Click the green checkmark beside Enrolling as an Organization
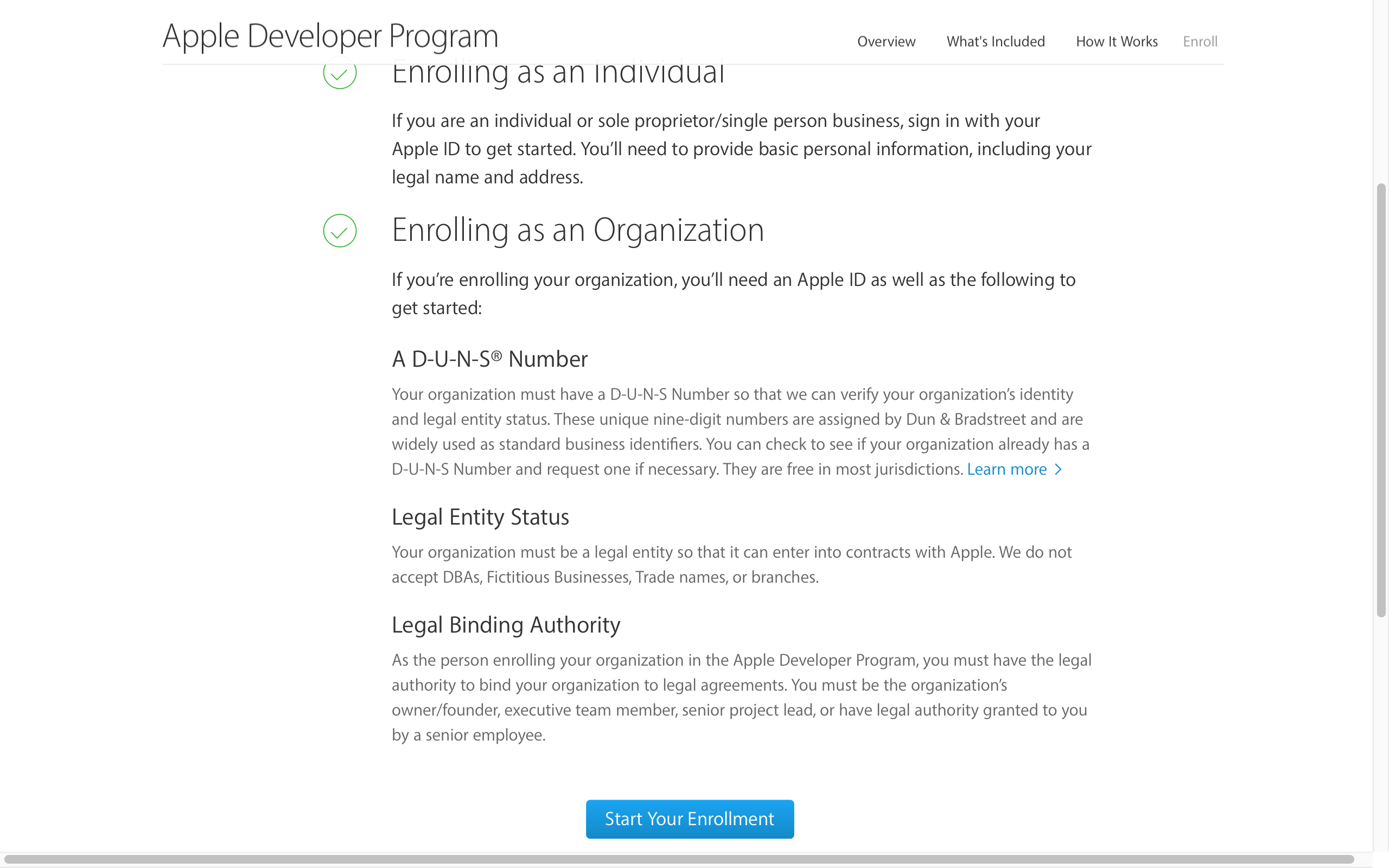 340,231
